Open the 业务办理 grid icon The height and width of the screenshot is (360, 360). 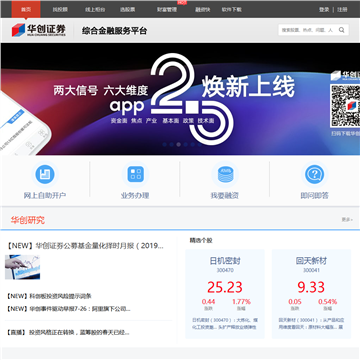coord(136,174)
